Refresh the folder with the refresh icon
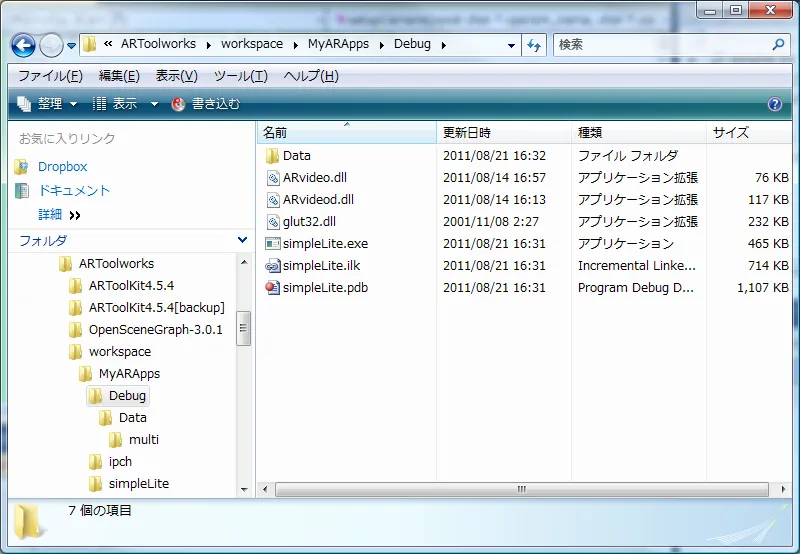The width and height of the screenshot is (800, 554). (534, 45)
